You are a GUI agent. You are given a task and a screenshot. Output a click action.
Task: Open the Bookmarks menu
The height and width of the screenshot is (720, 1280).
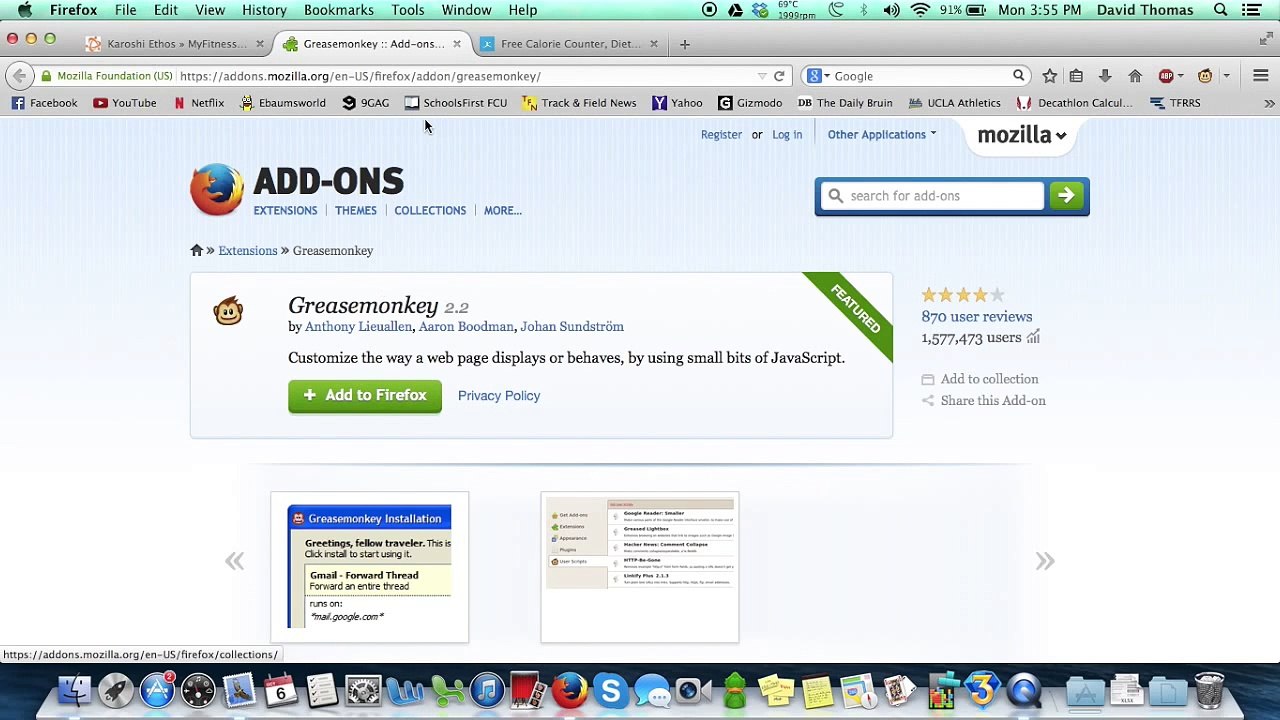tap(339, 10)
